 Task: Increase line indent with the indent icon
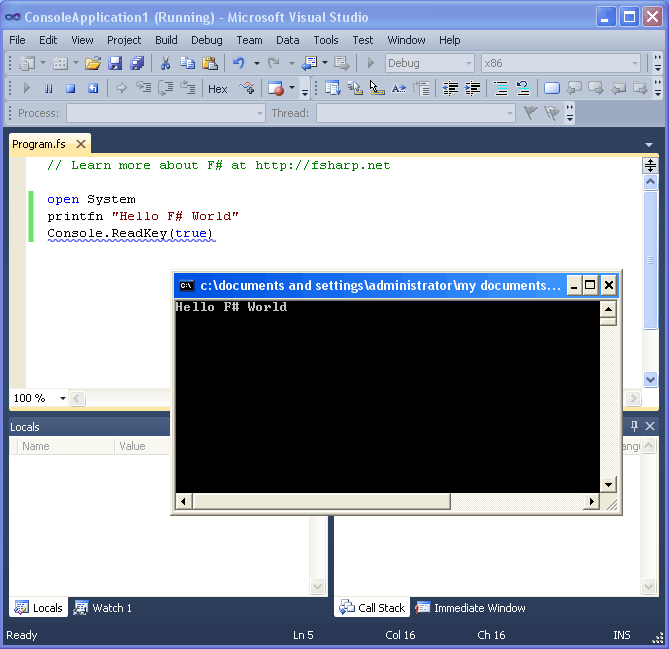(x=472, y=88)
